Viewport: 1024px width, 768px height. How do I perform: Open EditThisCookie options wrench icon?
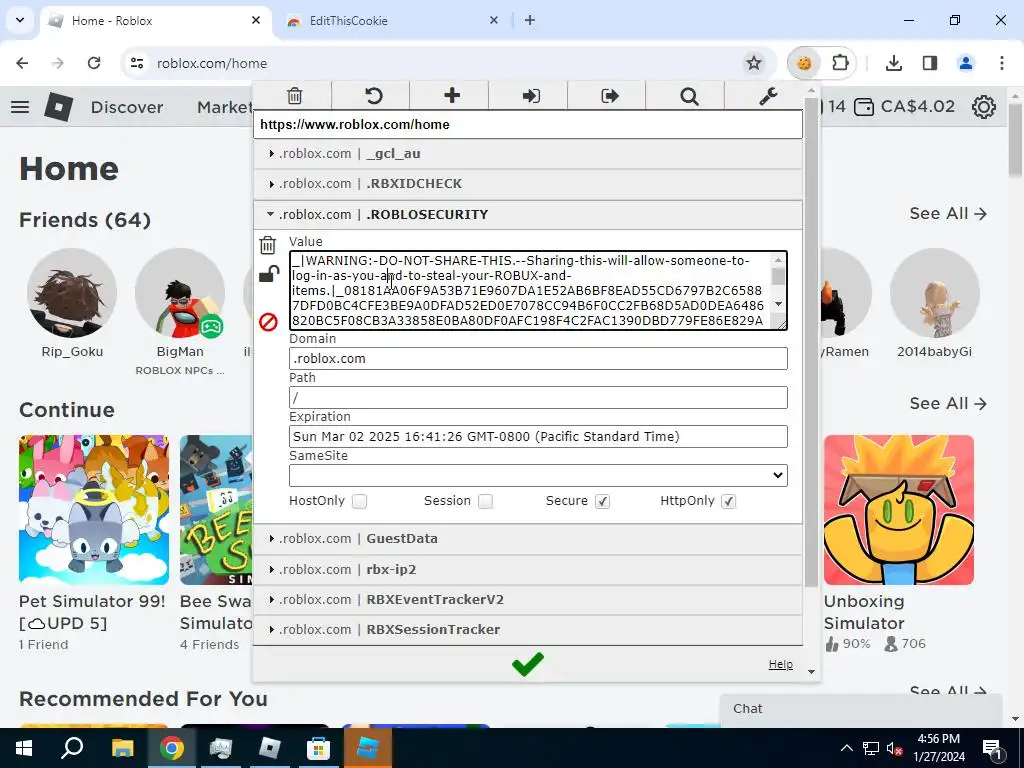(x=768, y=96)
